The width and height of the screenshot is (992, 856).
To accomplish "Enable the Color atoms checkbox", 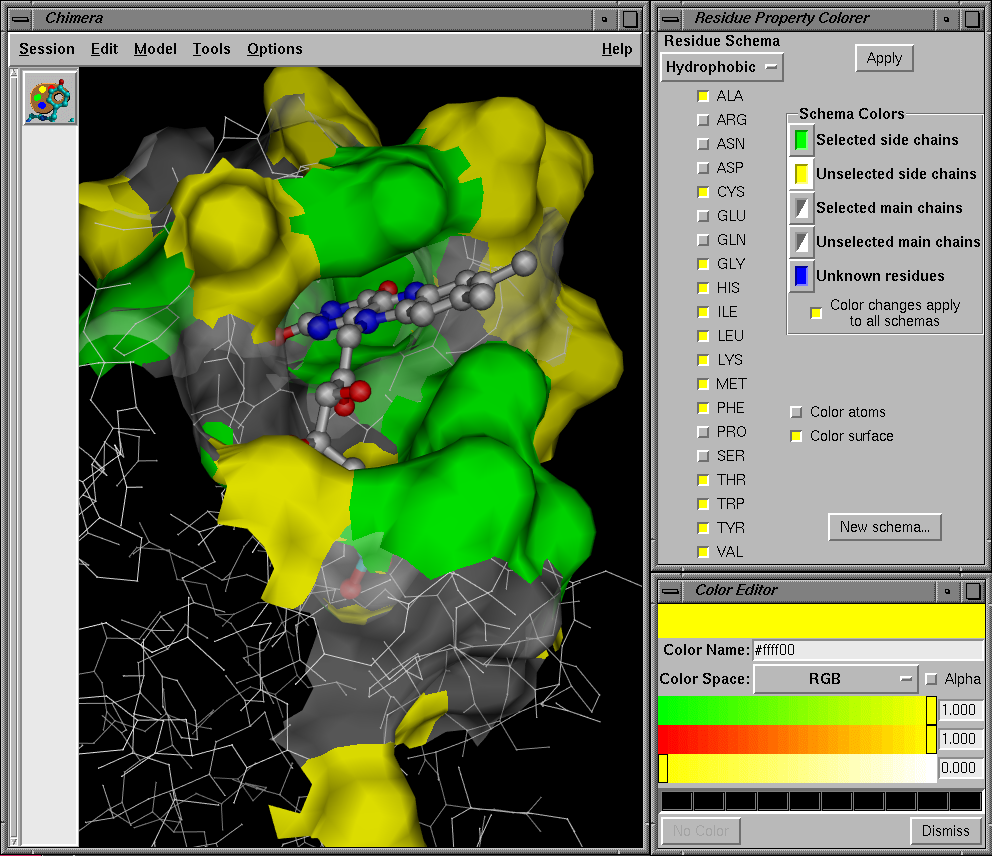I will click(x=796, y=411).
